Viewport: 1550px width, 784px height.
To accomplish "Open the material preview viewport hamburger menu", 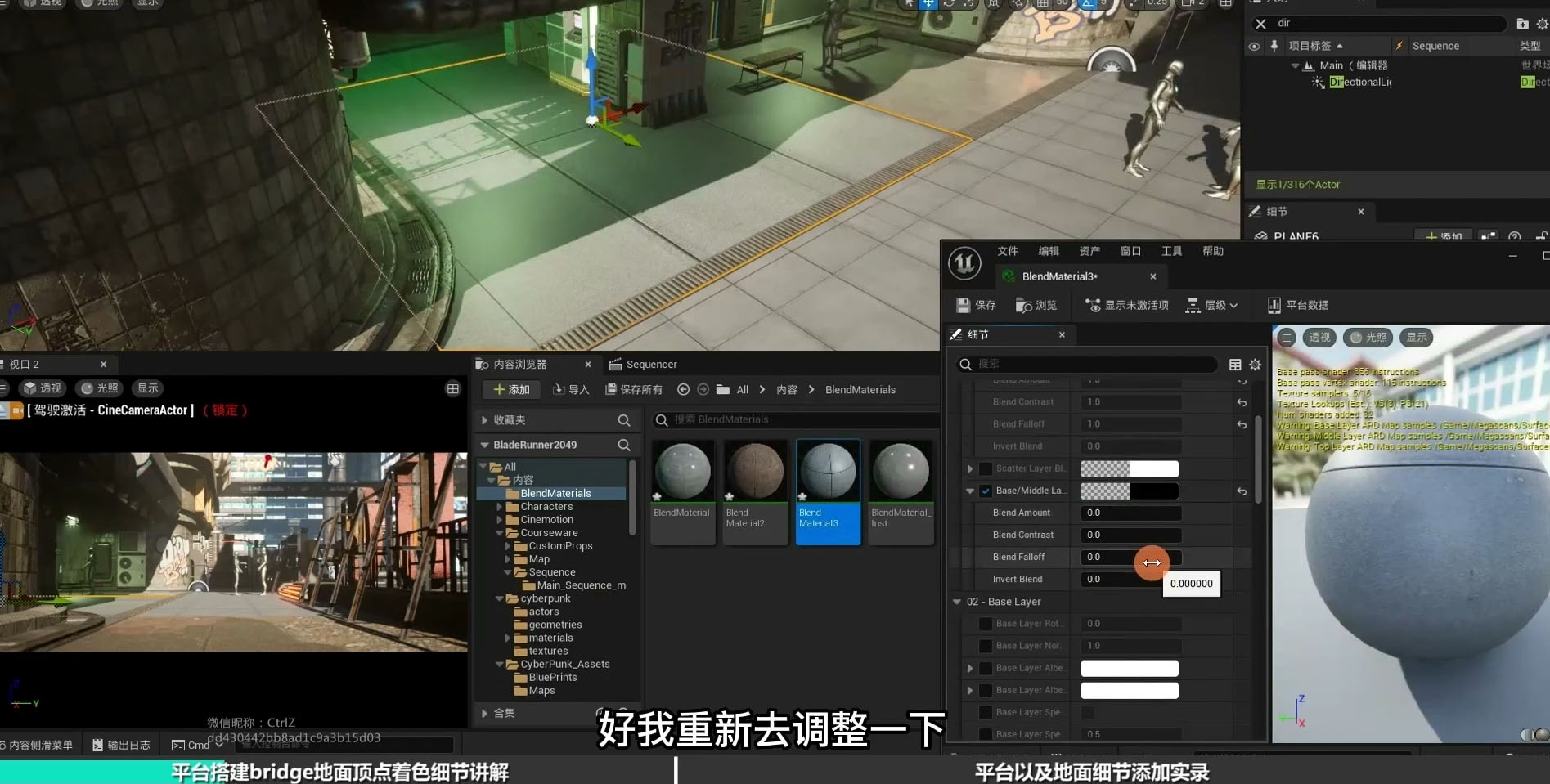I will tap(1287, 337).
